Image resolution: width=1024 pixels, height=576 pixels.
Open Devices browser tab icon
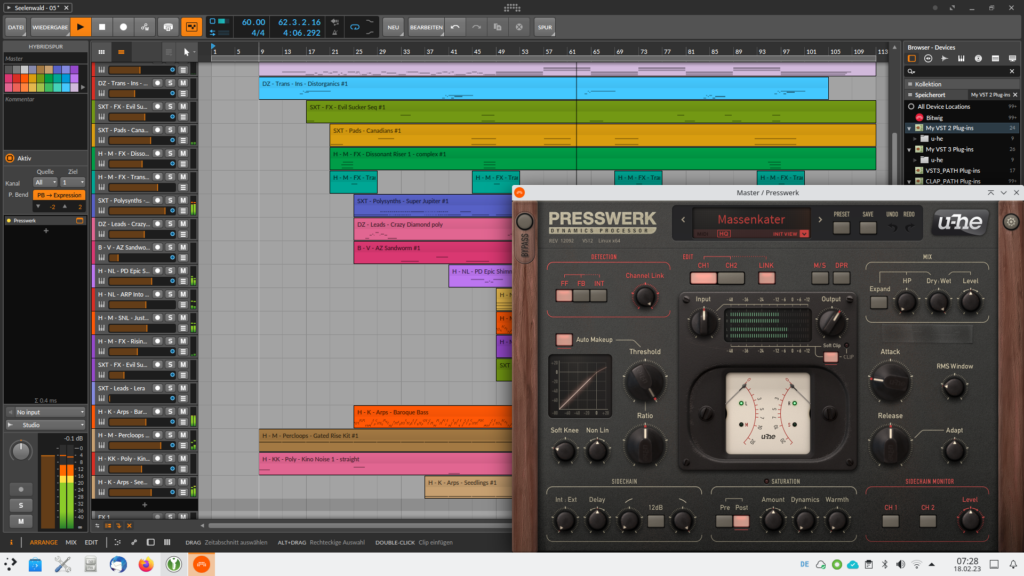(x=912, y=59)
